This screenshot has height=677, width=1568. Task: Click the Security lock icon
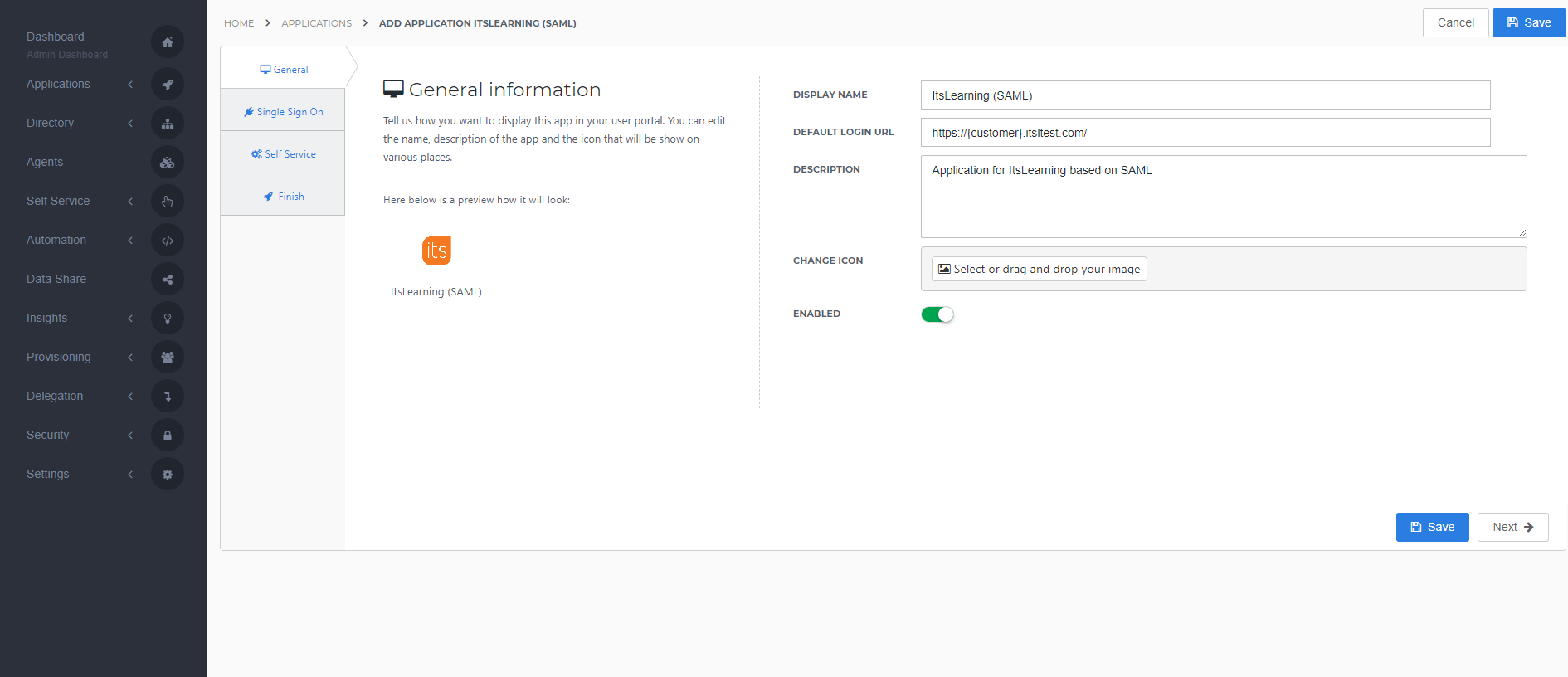tap(168, 435)
